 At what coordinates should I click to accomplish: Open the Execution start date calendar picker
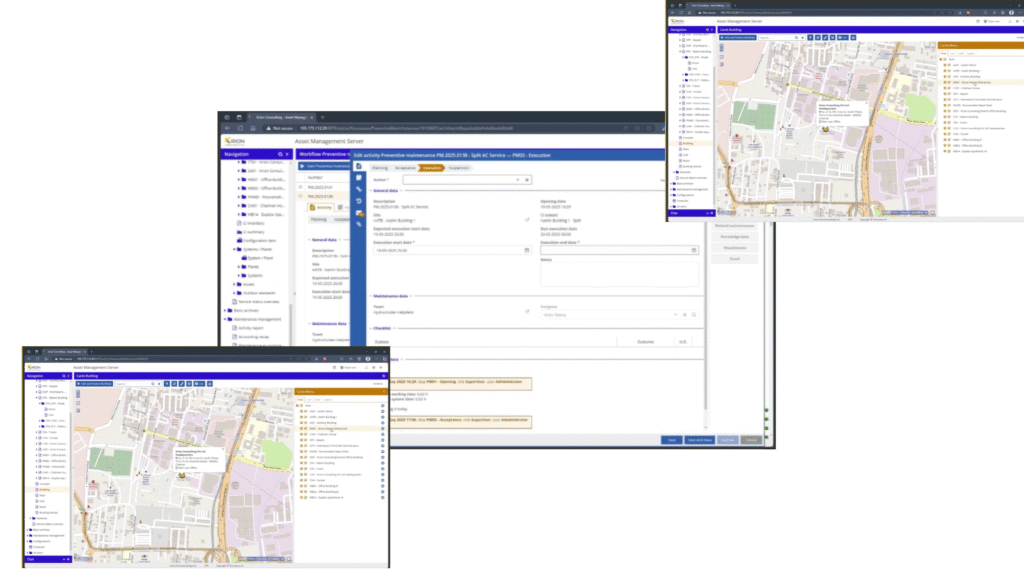[x=527, y=250]
